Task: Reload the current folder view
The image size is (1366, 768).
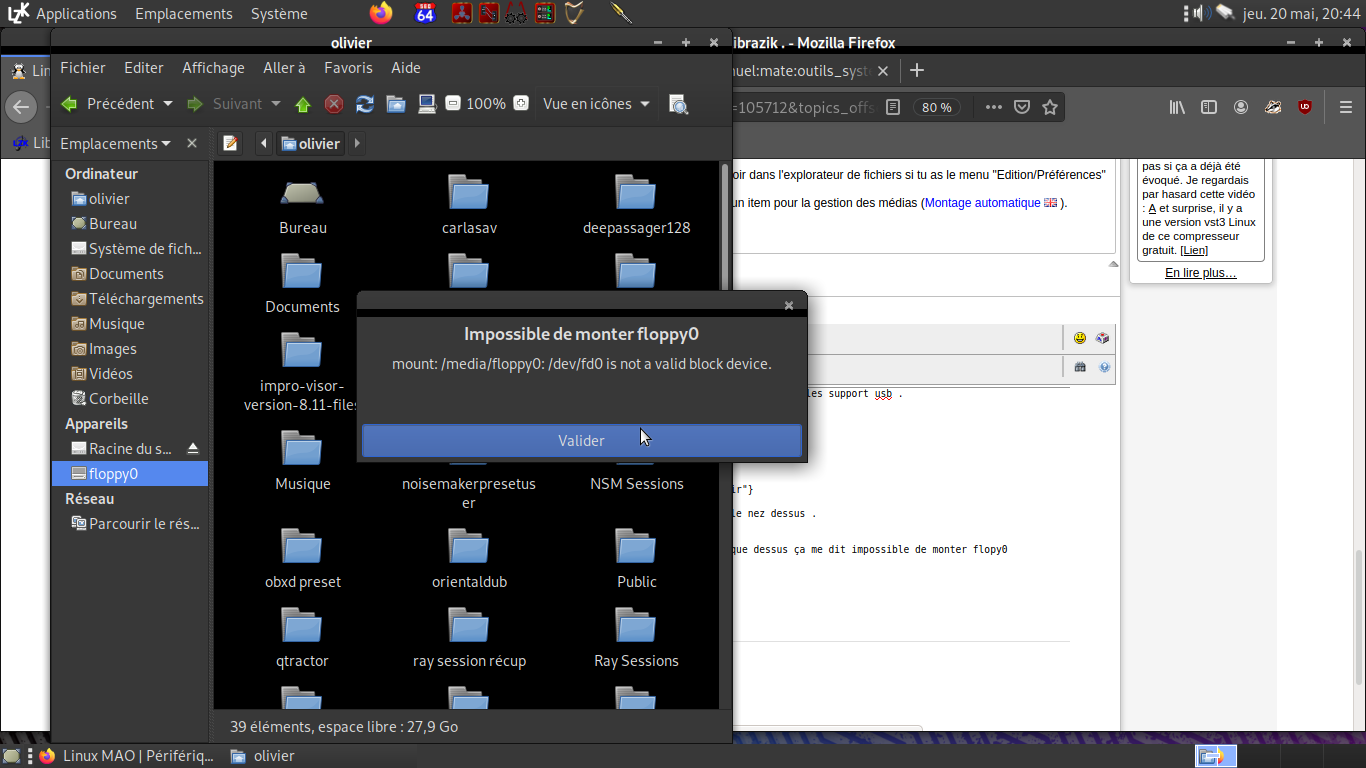Action: click(x=365, y=104)
